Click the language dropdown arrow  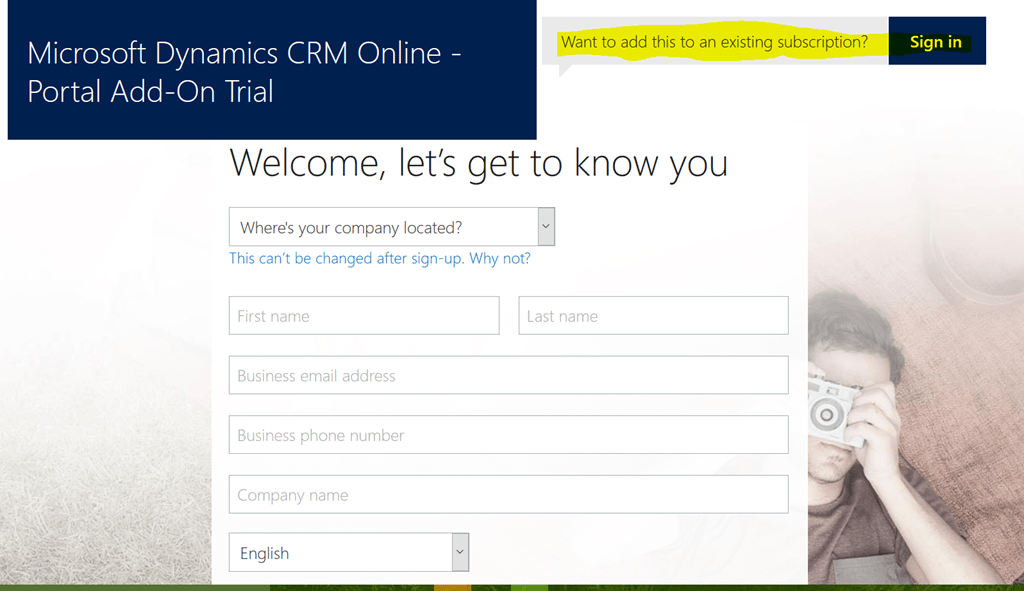pyautogui.click(x=460, y=552)
